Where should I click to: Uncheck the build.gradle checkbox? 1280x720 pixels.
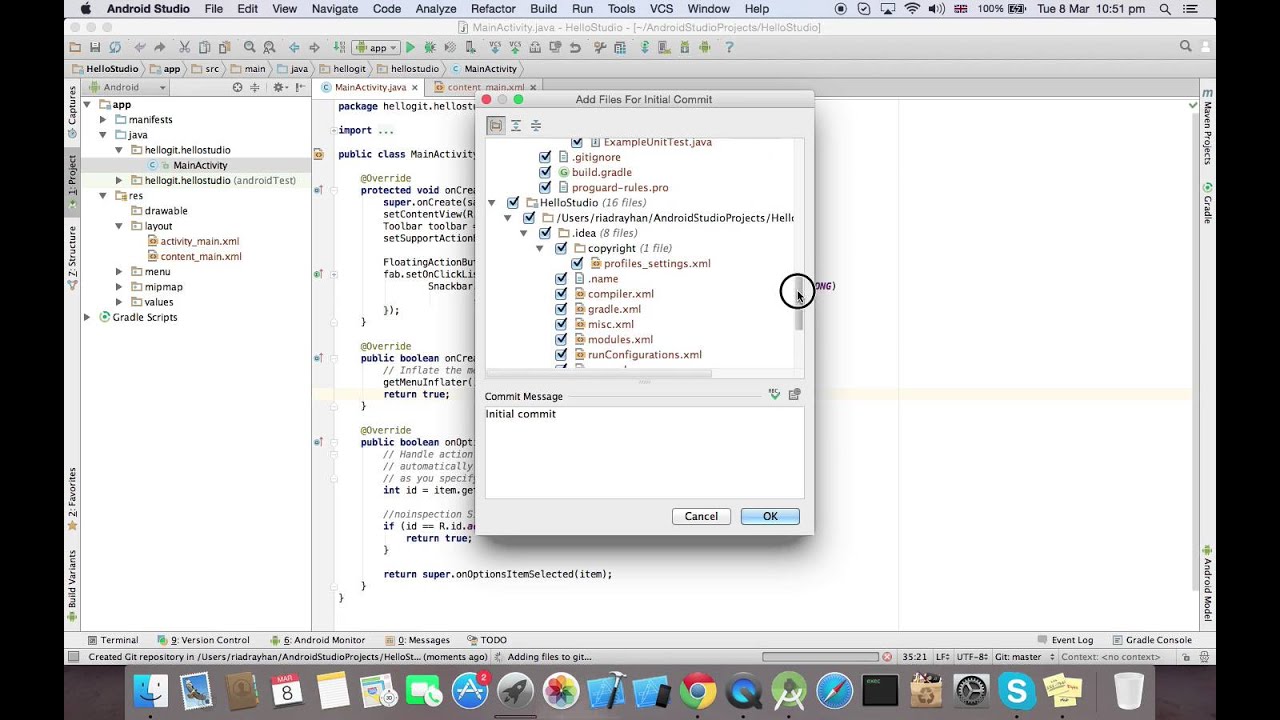click(x=545, y=172)
